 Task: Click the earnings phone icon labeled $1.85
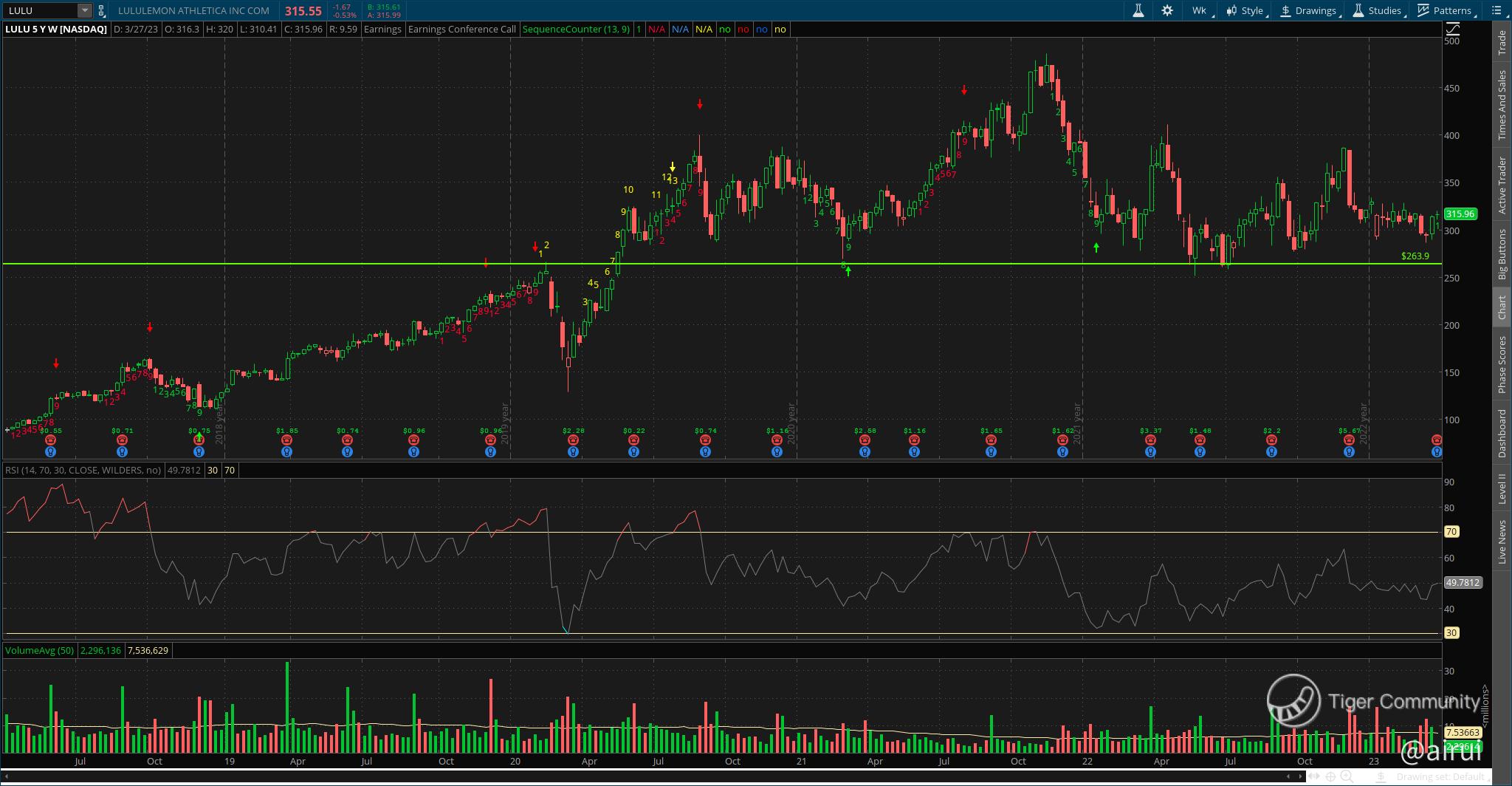coord(287,440)
